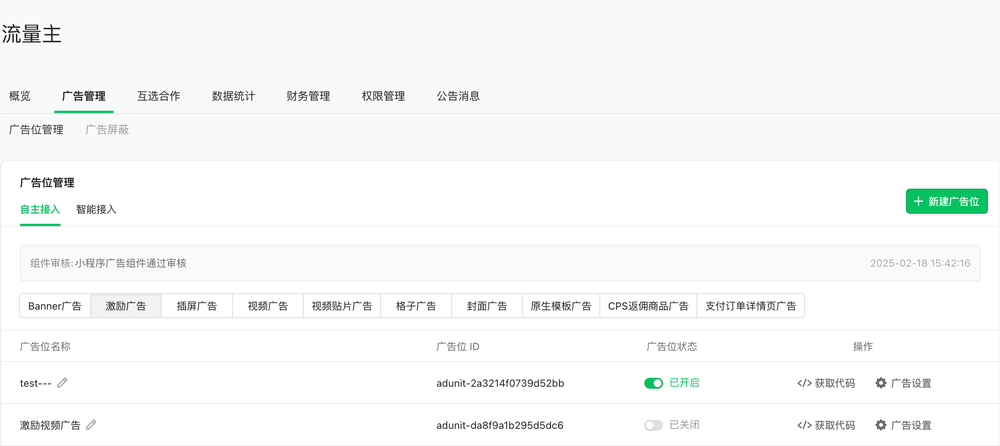
Task: Turn off the 已开启 switch for test---
Action: pyautogui.click(x=654, y=383)
